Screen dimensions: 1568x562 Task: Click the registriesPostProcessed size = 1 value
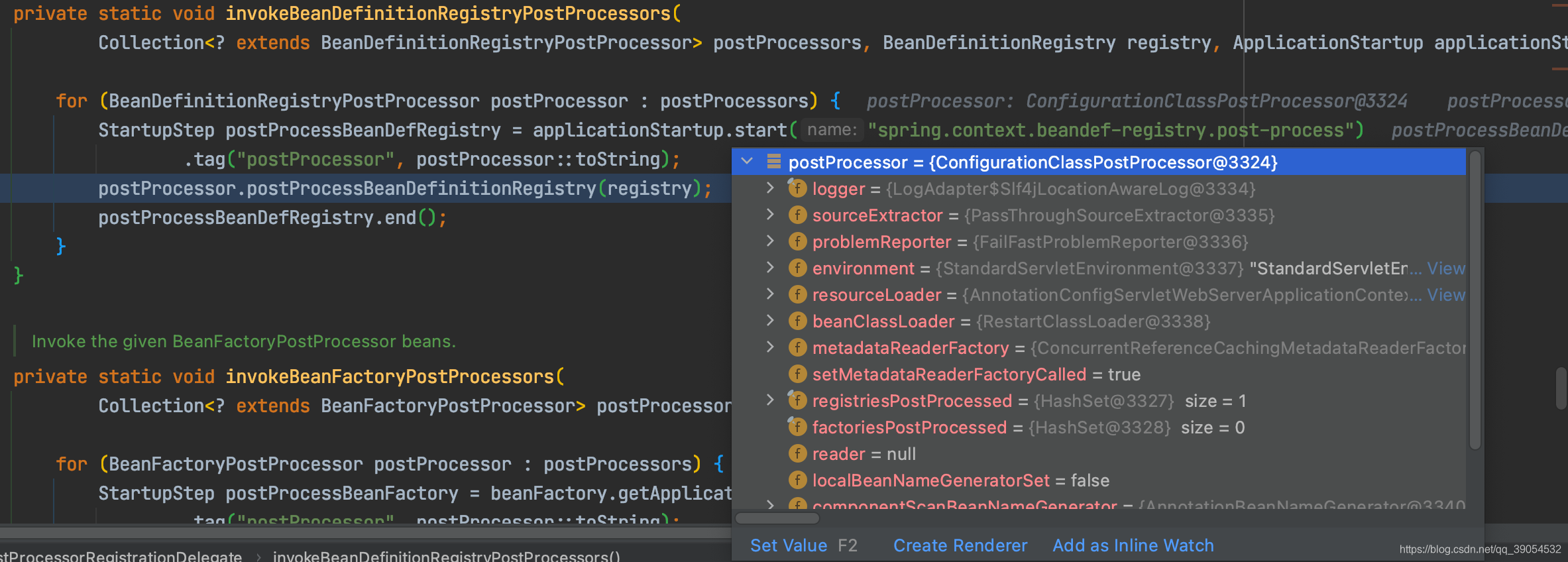[1215, 401]
